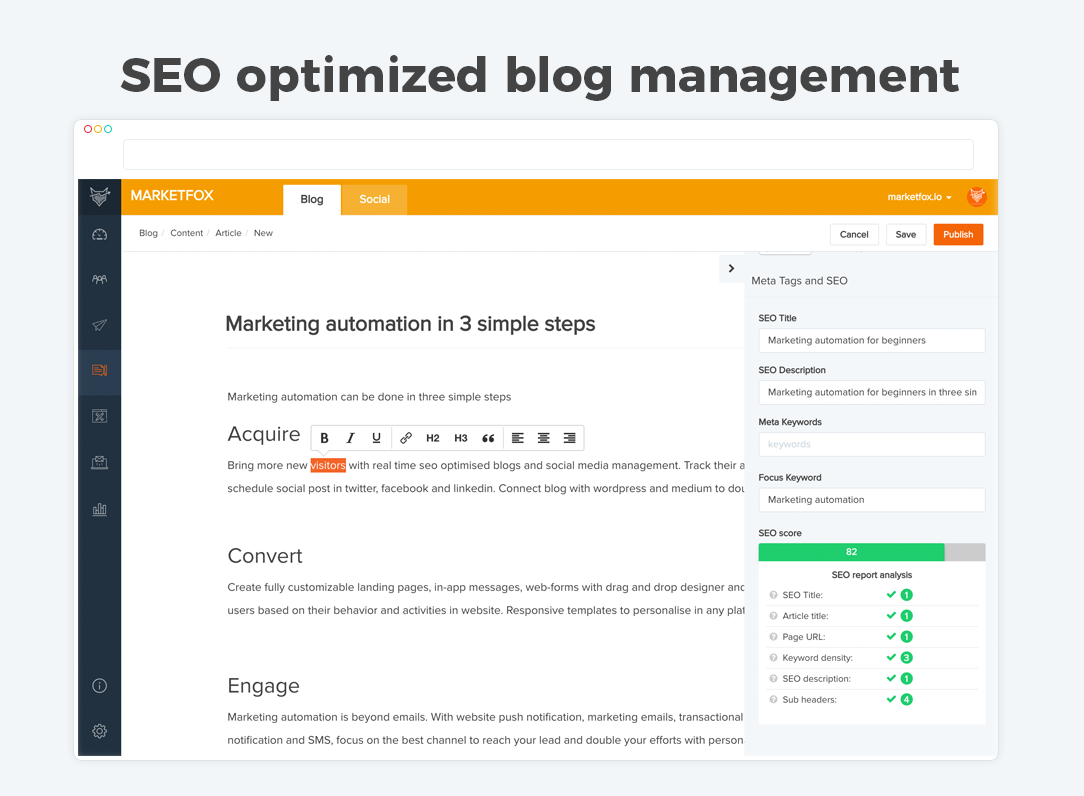The width and height of the screenshot is (1084, 796).
Task: Open the blog content sidebar icon
Action: point(100,371)
